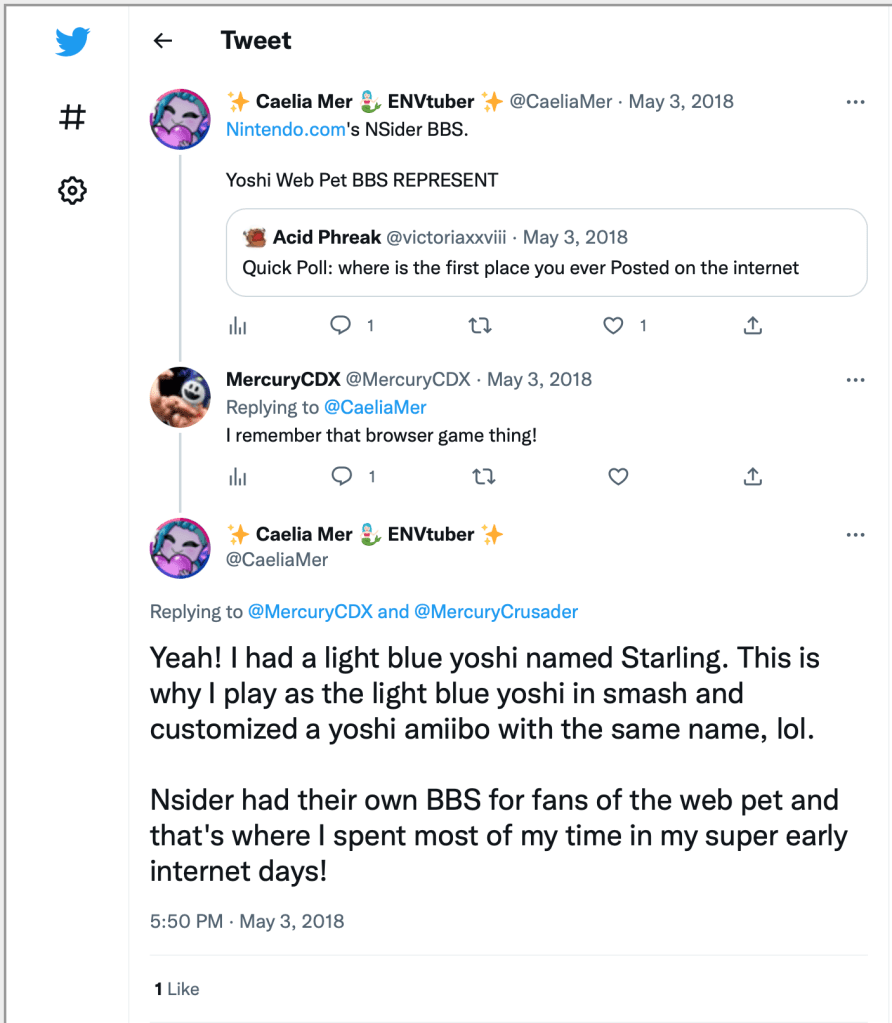The width and height of the screenshot is (892, 1023).
Task: Like the Yoshi Web Pet BBS tweet
Action: coord(615,325)
